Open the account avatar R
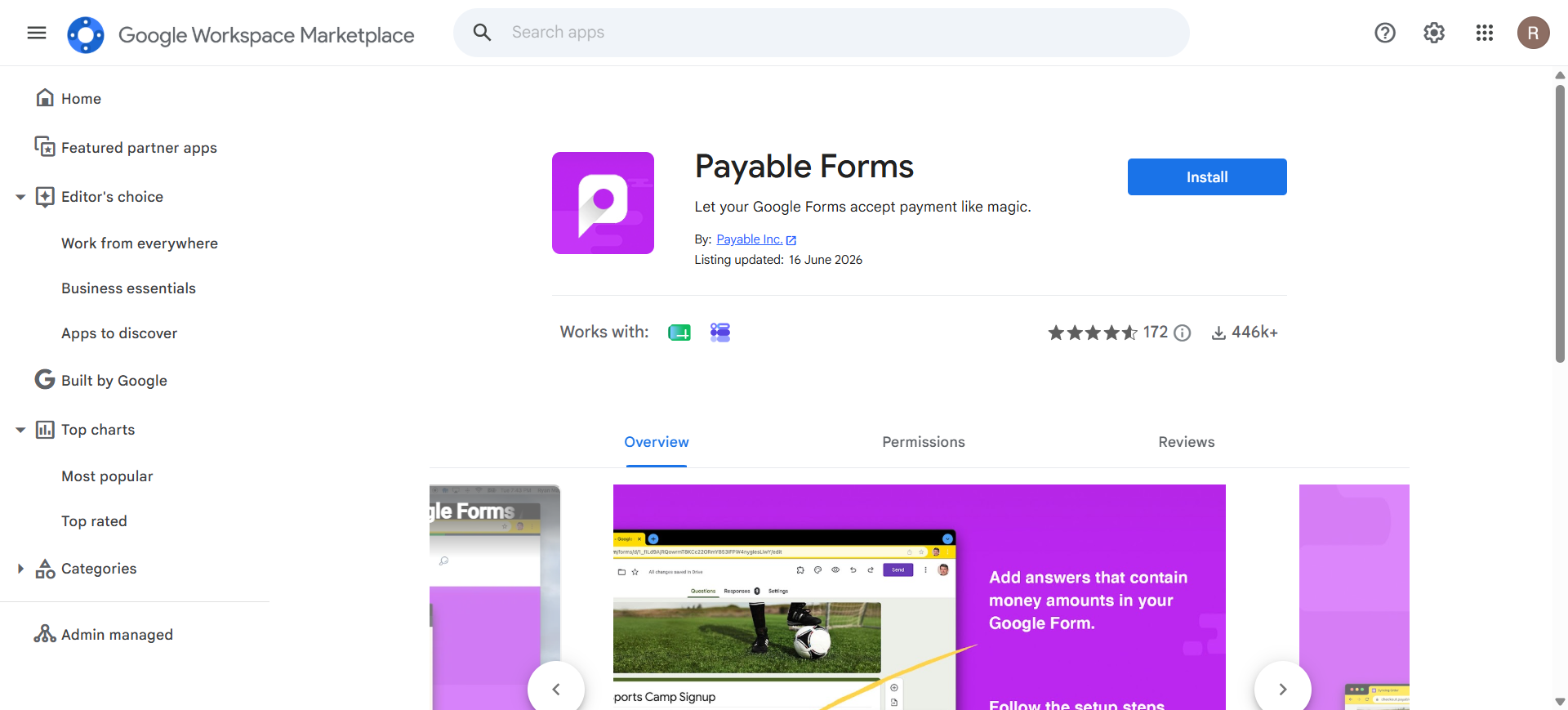This screenshot has height=710, width=1568. tap(1534, 33)
